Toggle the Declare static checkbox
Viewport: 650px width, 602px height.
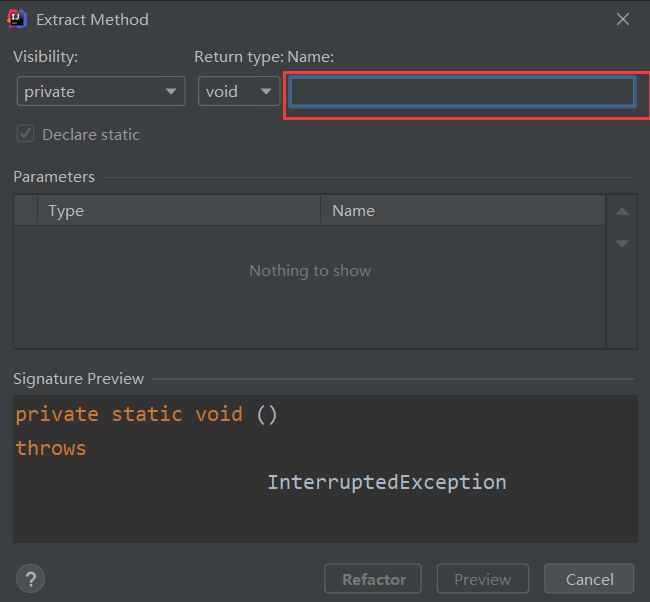(26, 134)
